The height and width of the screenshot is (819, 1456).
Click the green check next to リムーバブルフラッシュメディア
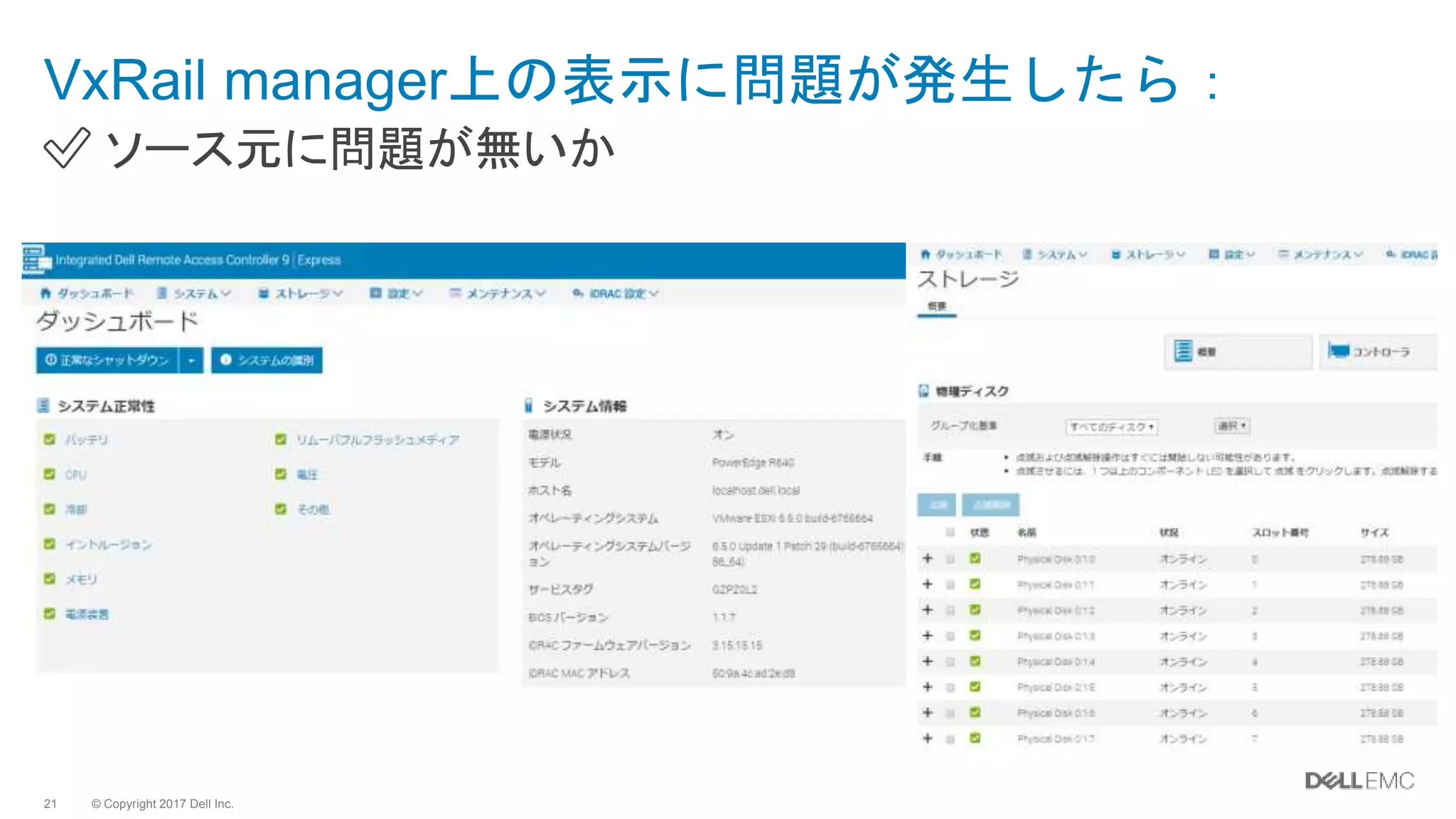(281, 439)
